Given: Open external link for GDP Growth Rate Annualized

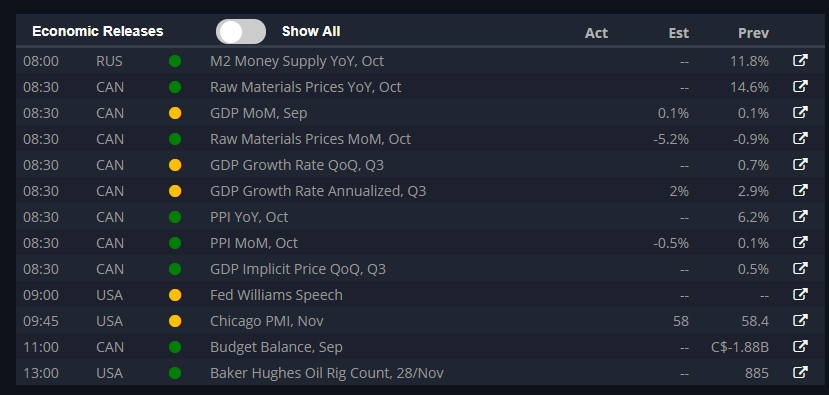Looking at the screenshot, I should click(800, 190).
